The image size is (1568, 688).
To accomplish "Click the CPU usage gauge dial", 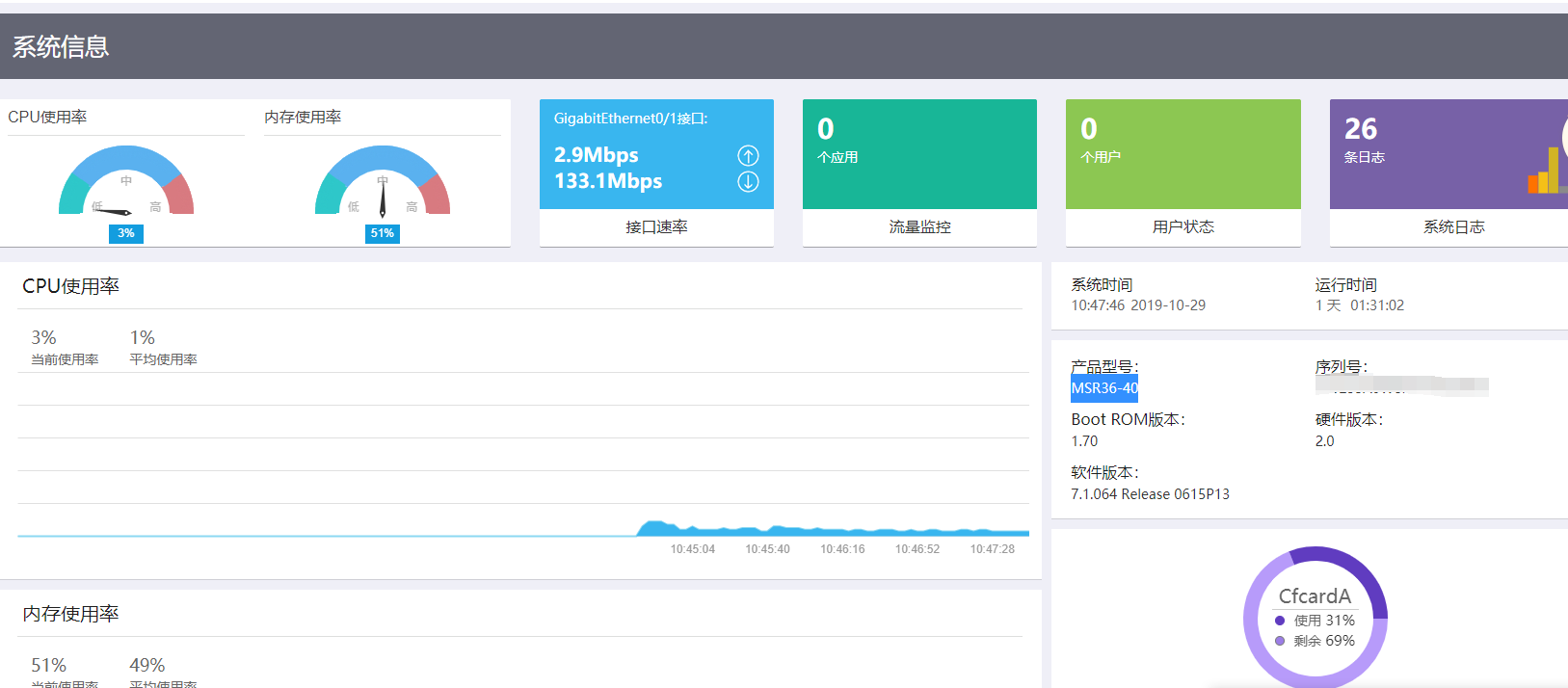I will click(x=126, y=181).
